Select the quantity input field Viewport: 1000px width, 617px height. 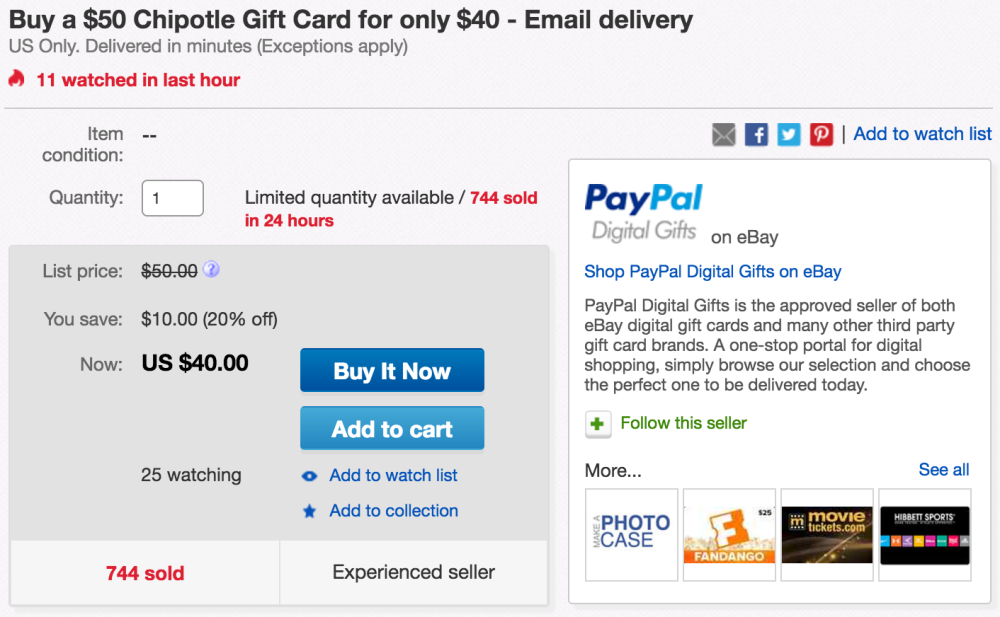[x=172, y=198]
